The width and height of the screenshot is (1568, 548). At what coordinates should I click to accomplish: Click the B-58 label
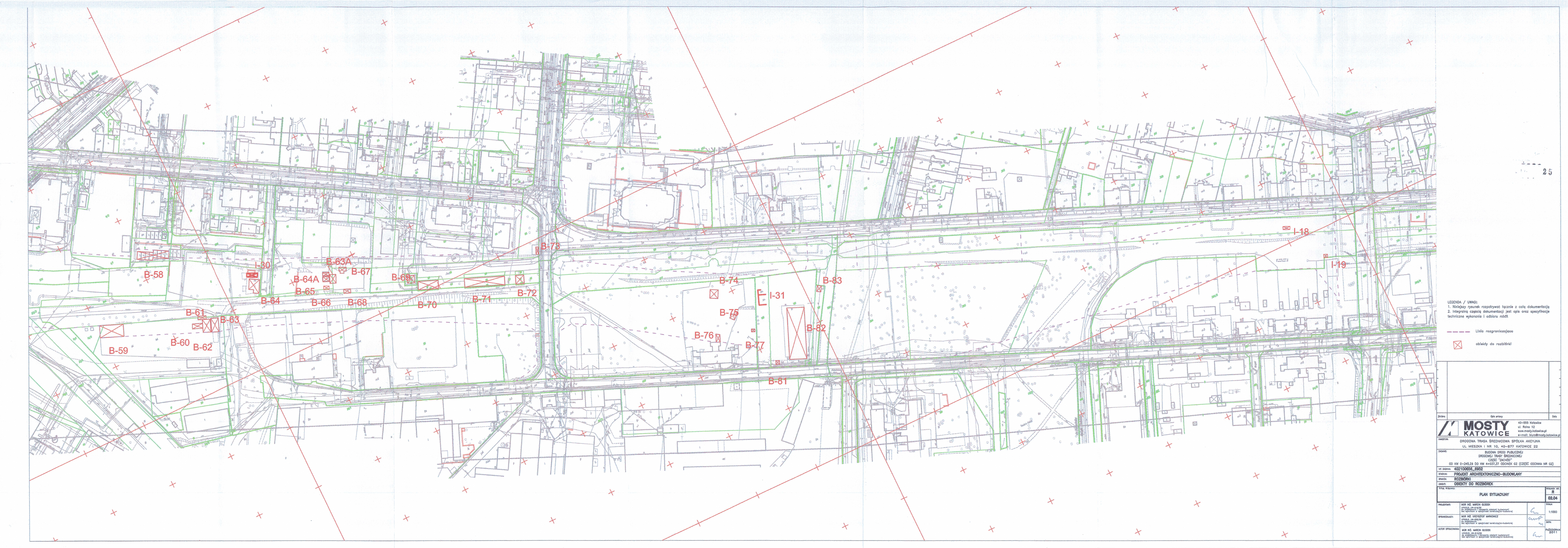coord(153,275)
